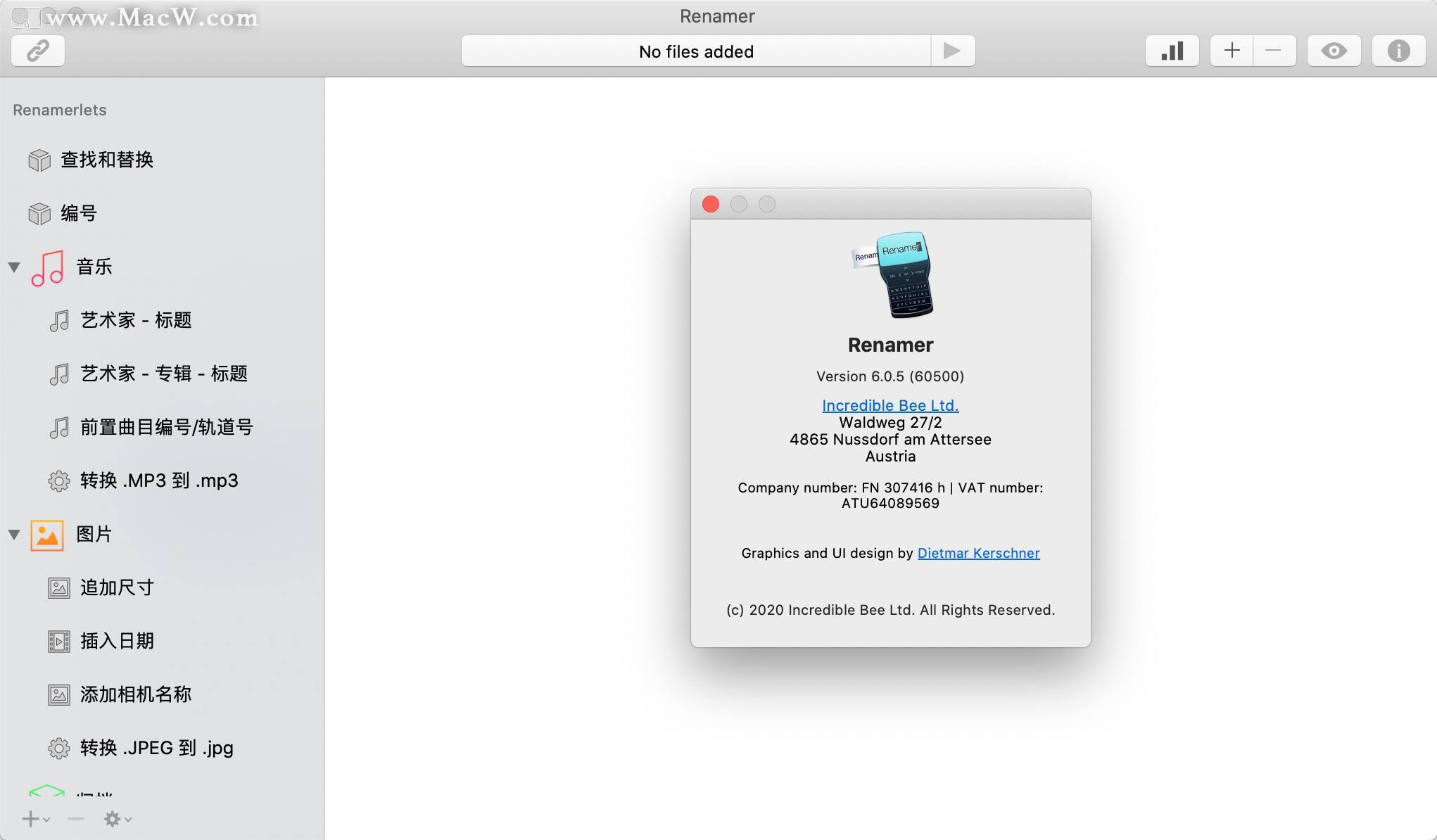Open the bar chart statistics button
Image resolution: width=1437 pixels, height=840 pixels.
[x=1172, y=51]
